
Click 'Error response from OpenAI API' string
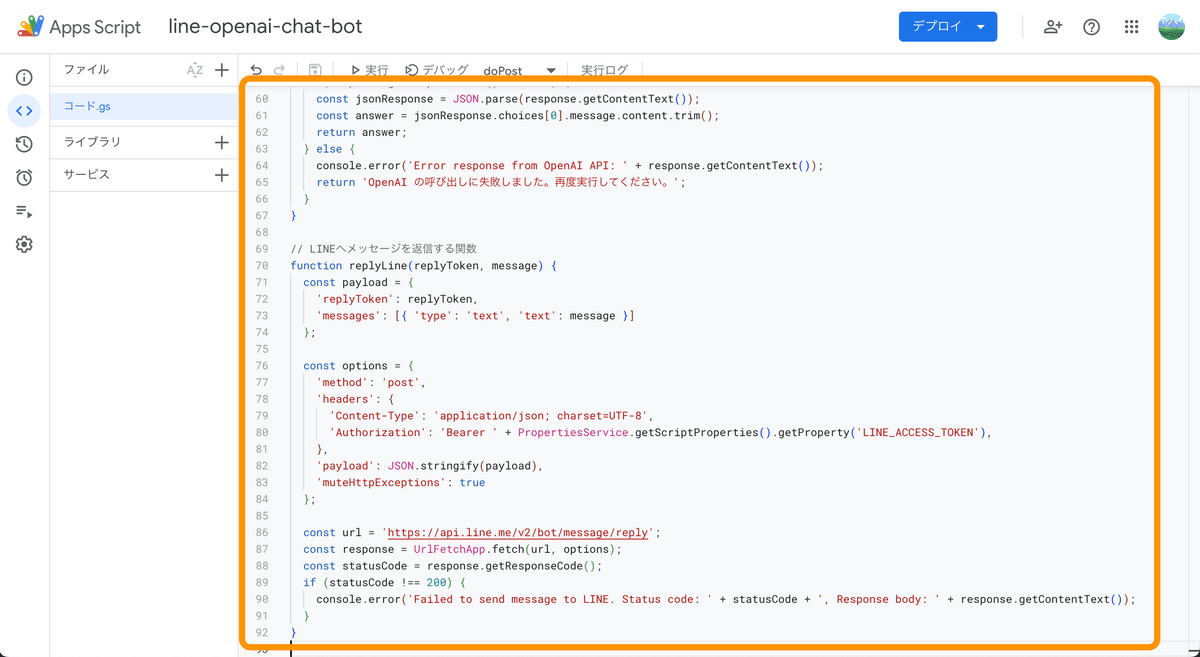pos(518,166)
